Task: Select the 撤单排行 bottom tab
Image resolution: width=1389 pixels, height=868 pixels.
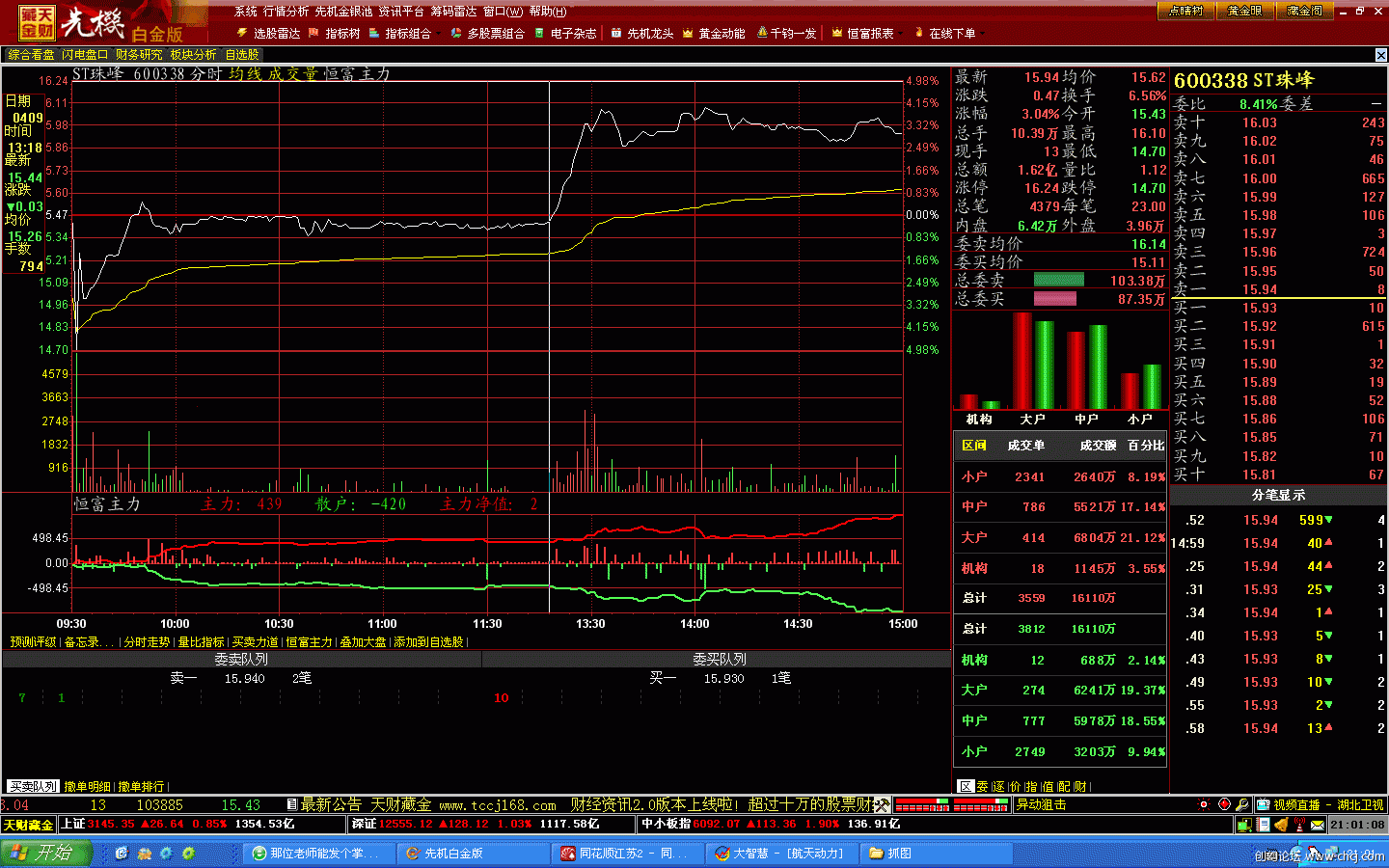Action: (141, 787)
